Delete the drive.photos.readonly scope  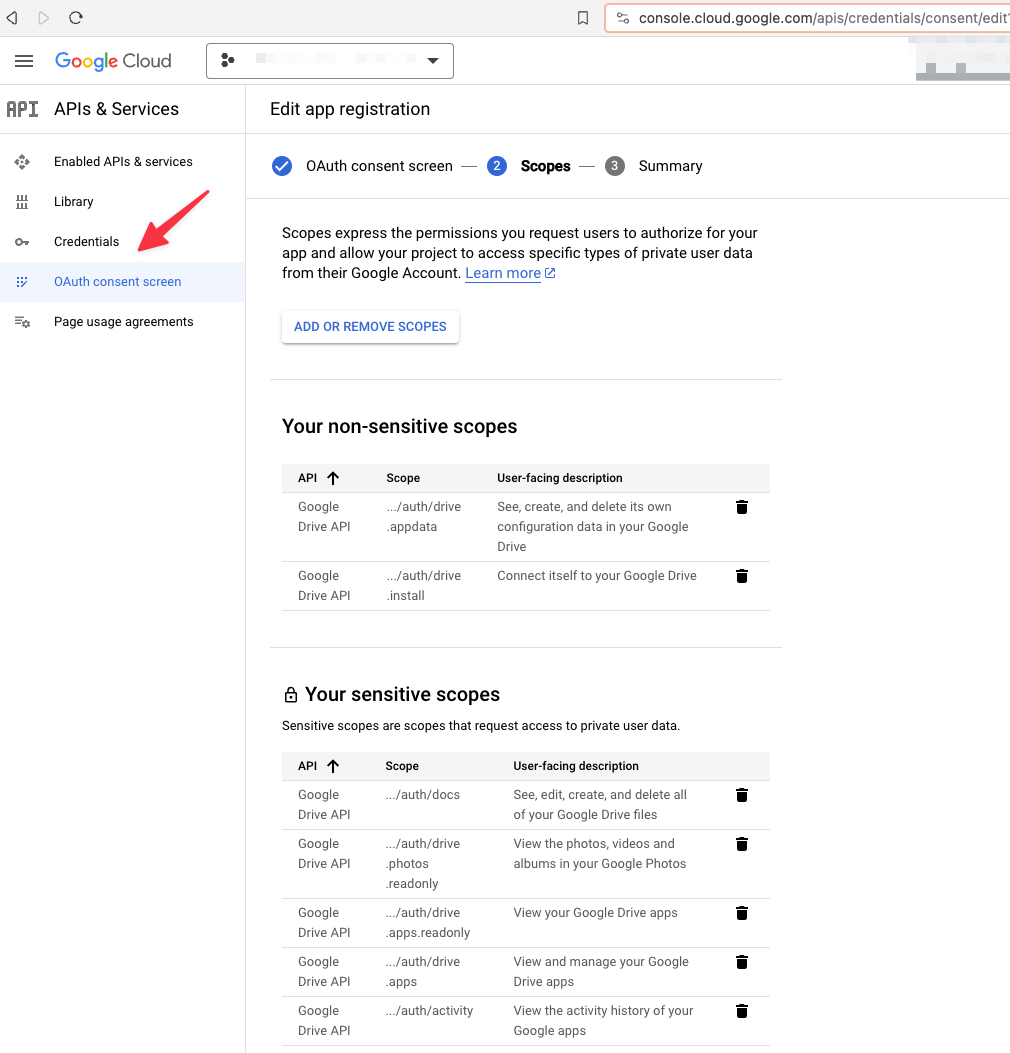(741, 844)
